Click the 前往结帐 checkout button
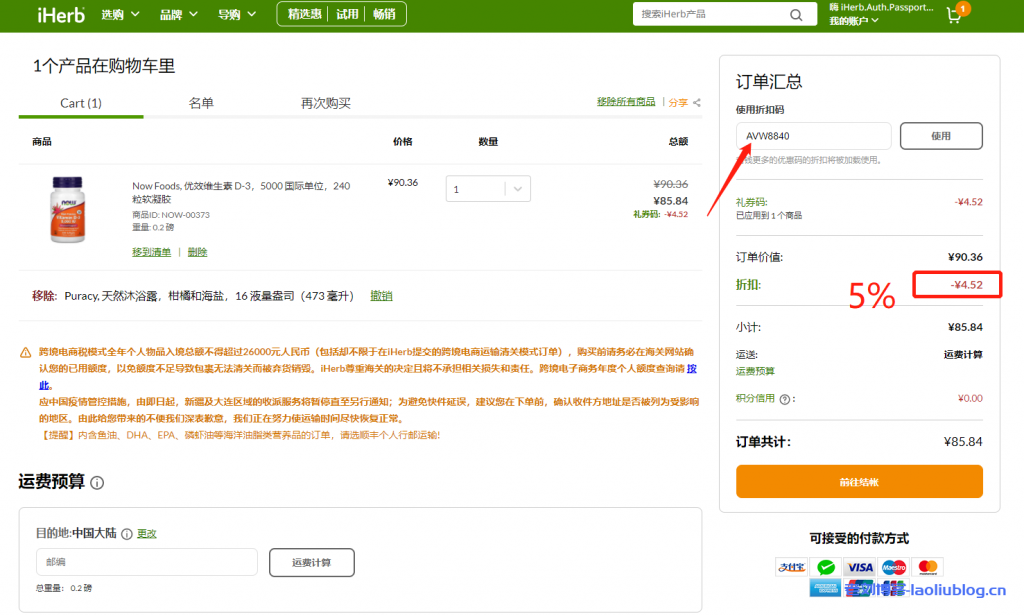 (x=859, y=482)
